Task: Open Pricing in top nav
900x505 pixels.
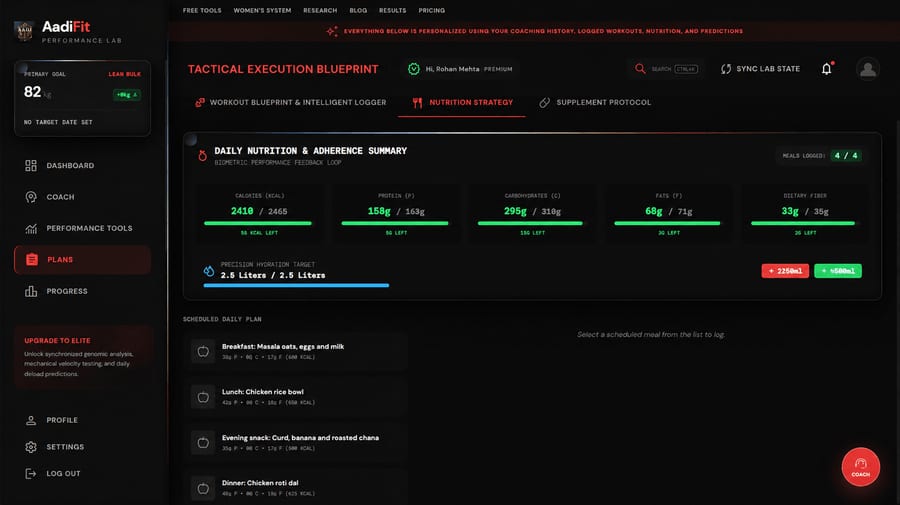Action: 432,10
